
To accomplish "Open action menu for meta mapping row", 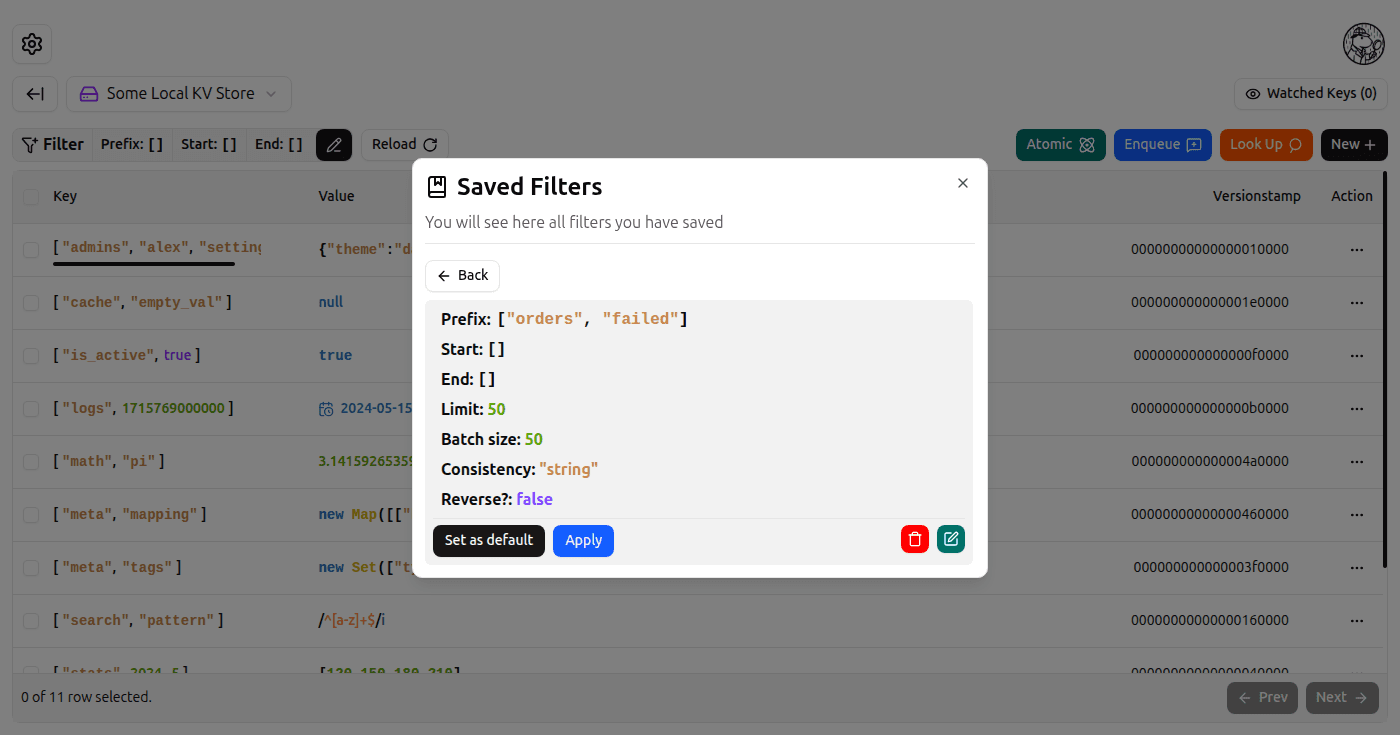I will point(1357,515).
